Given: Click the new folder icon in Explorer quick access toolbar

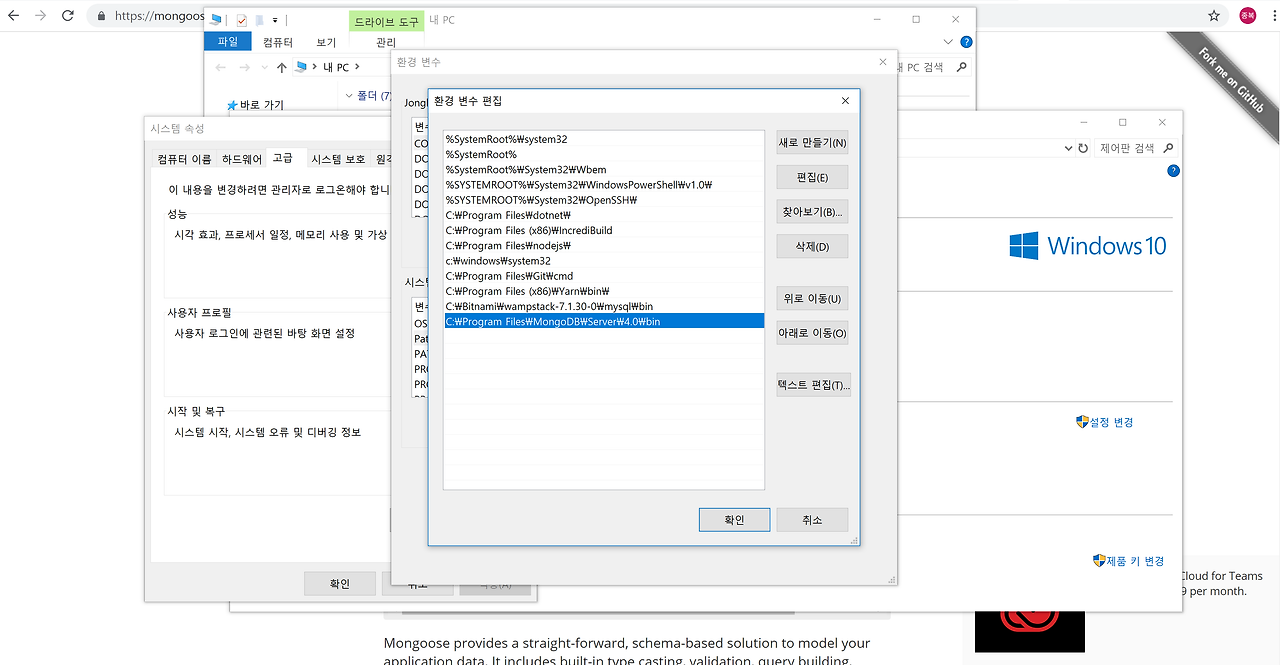Looking at the screenshot, I should click(259, 20).
